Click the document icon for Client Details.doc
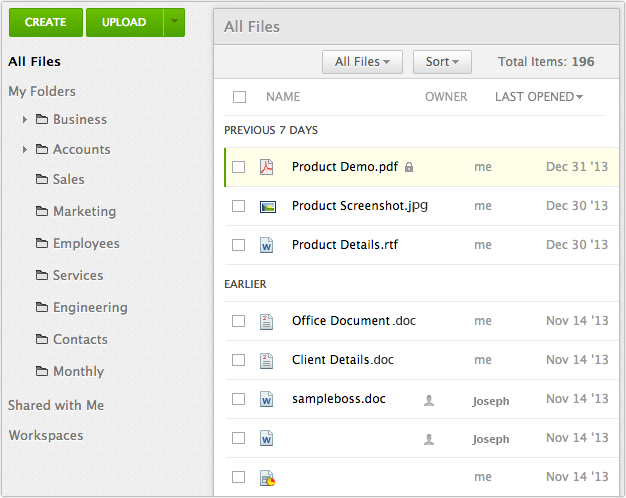Viewport: 626px width, 498px height. pyautogui.click(x=267, y=360)
